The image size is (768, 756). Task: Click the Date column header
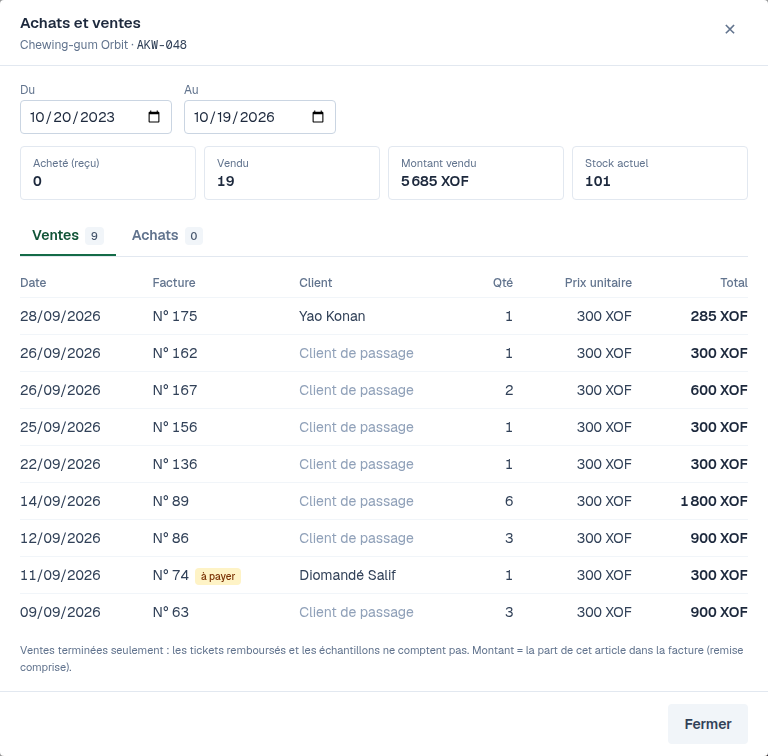click(x=33, y=283)
